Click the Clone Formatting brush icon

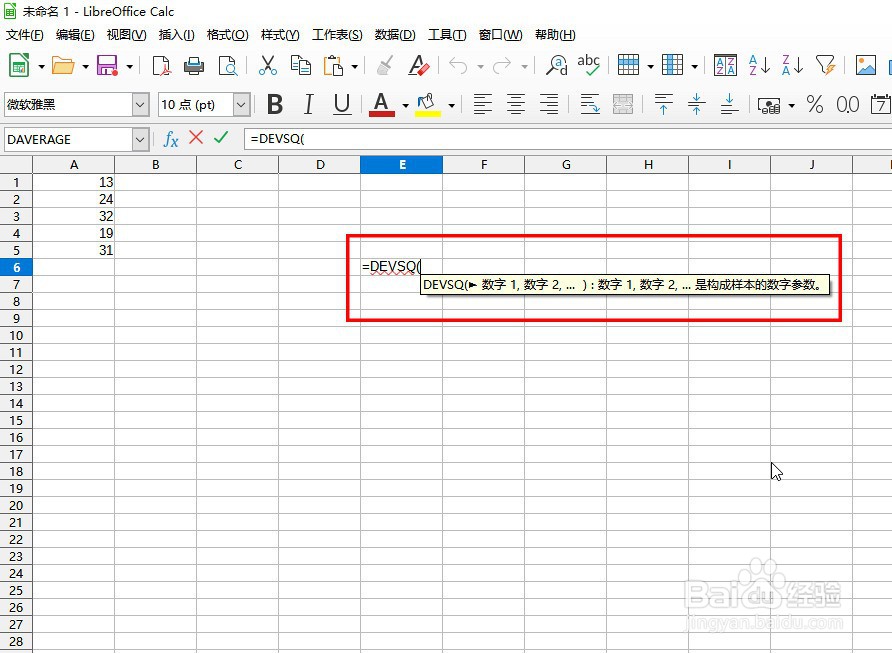tap(386, 66)
